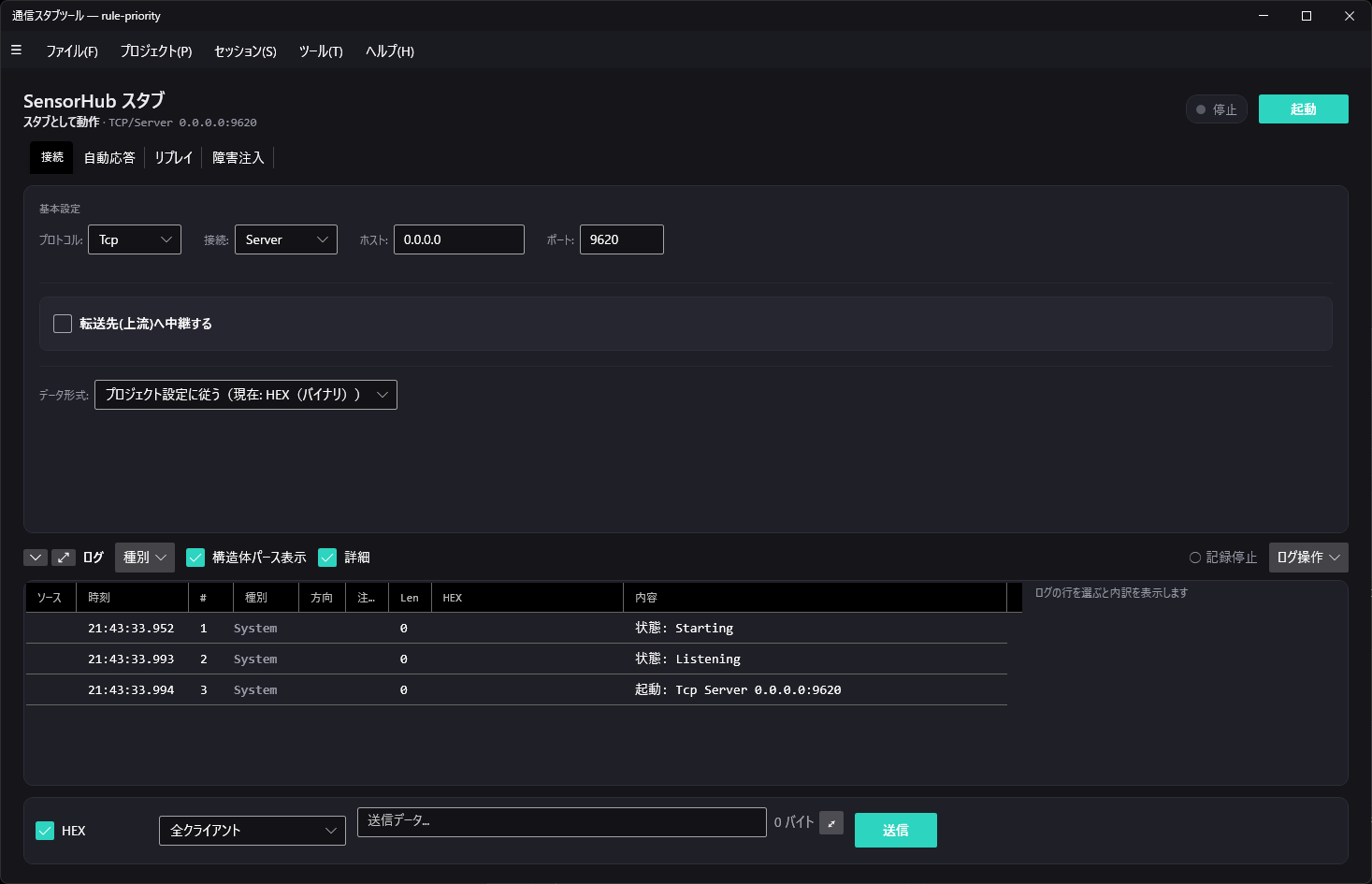Open the 全クライアント target dropdown

[x=253, y=831]
